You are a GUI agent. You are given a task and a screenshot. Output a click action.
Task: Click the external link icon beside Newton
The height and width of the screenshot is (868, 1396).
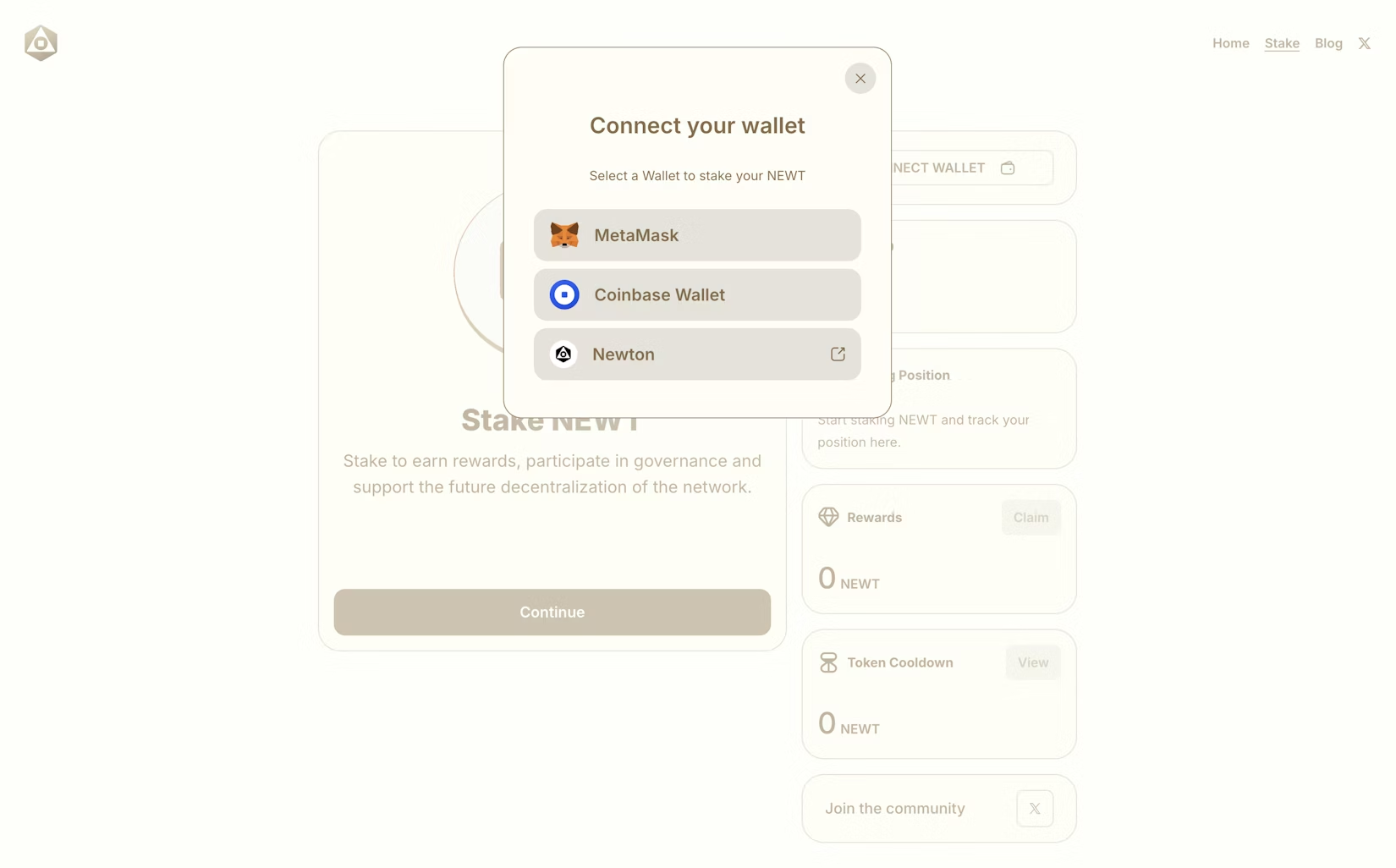[838, 354]
